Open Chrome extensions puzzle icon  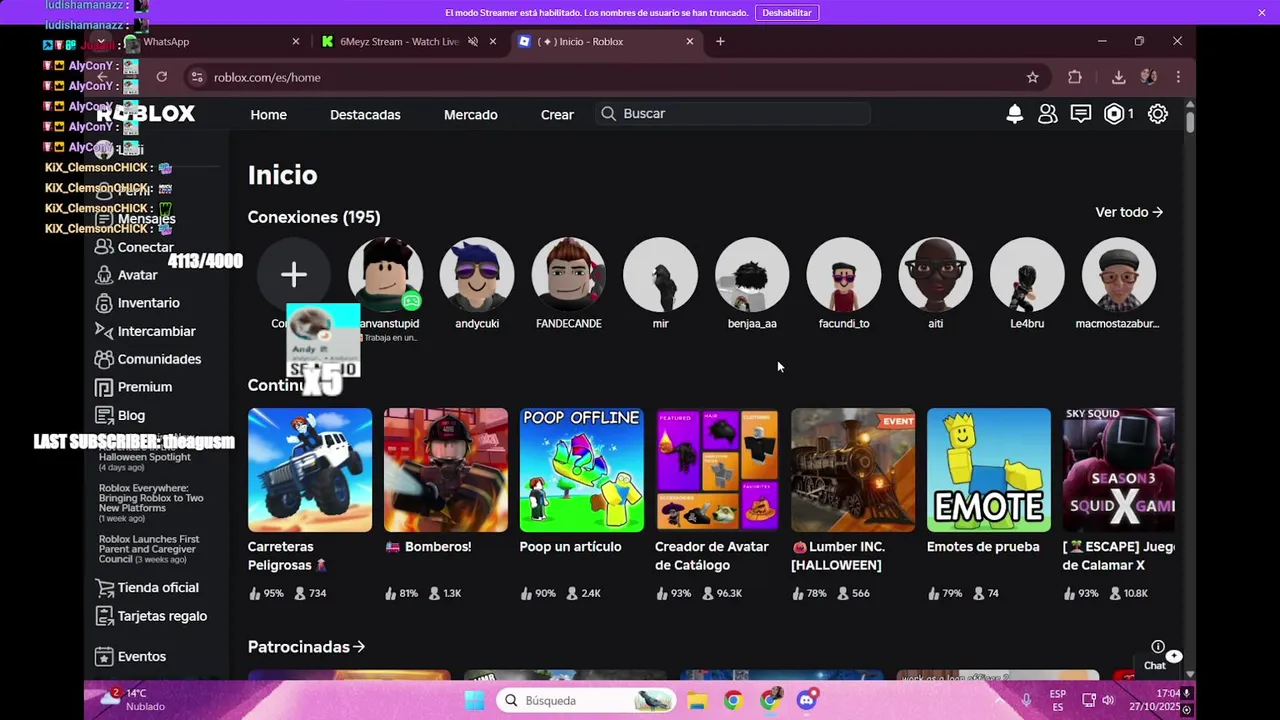pyautogui.click(x=1075, y=77)
